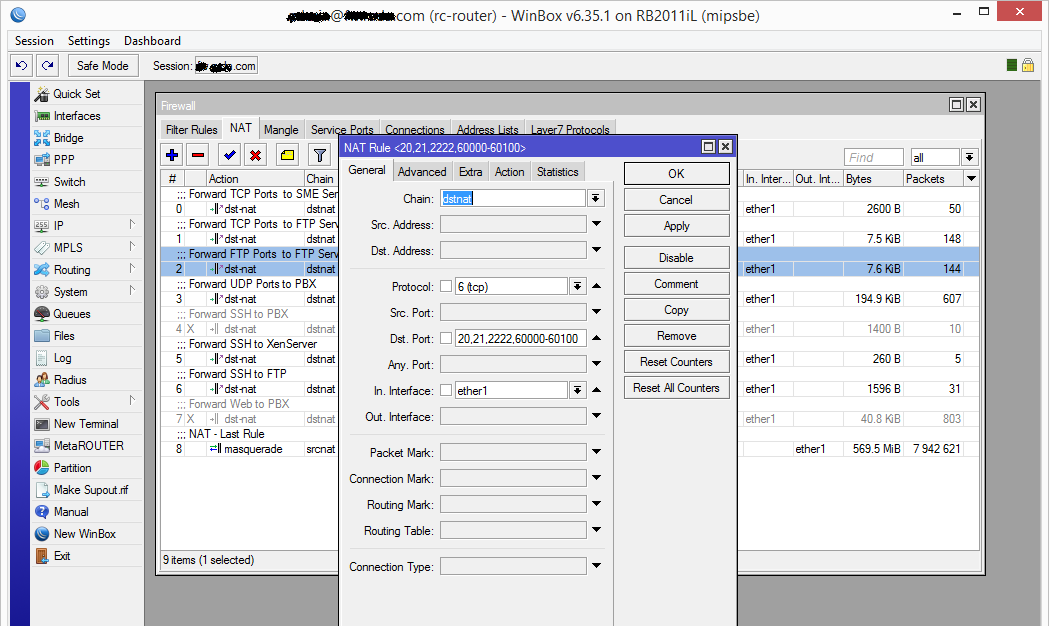
Task: Expand the IP submenu
Action: [x=86, y=225]
